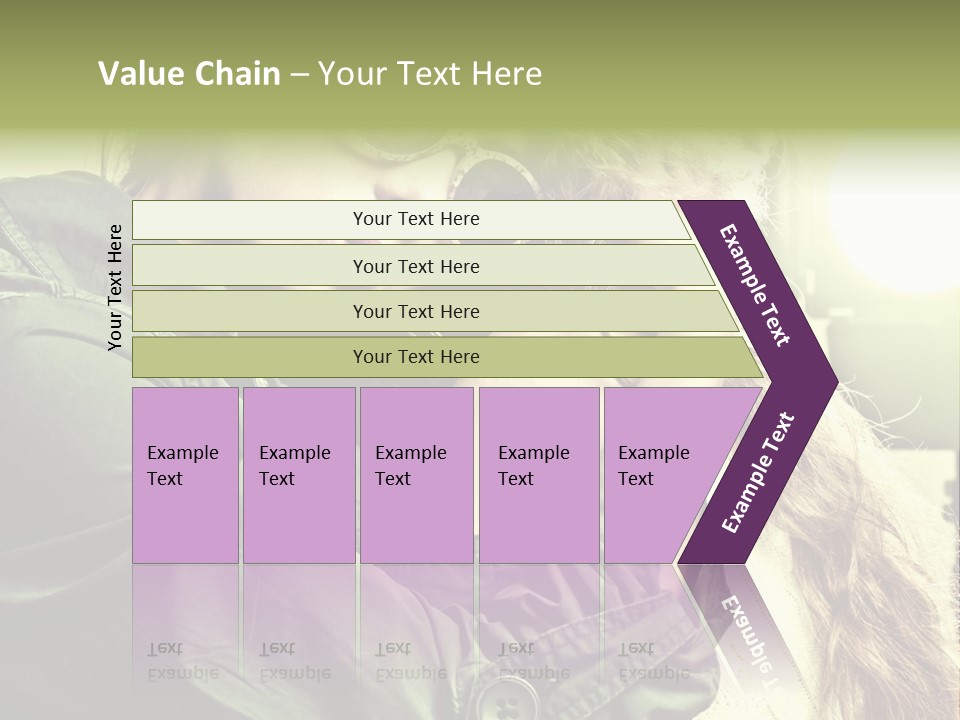
Task: Click the reflected text under third pink box
Action: point(411,660)
